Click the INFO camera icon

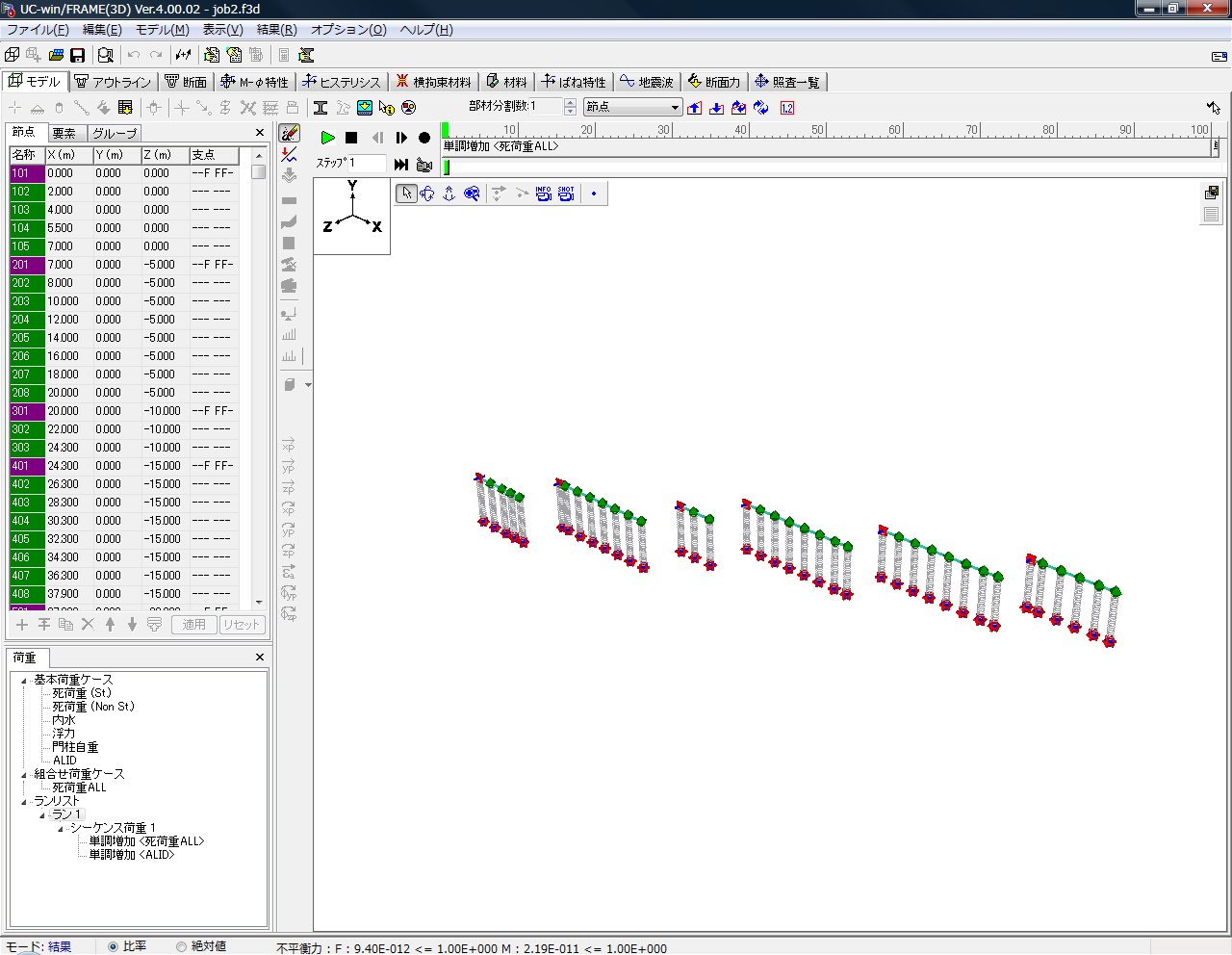click(x=543, y=194)
